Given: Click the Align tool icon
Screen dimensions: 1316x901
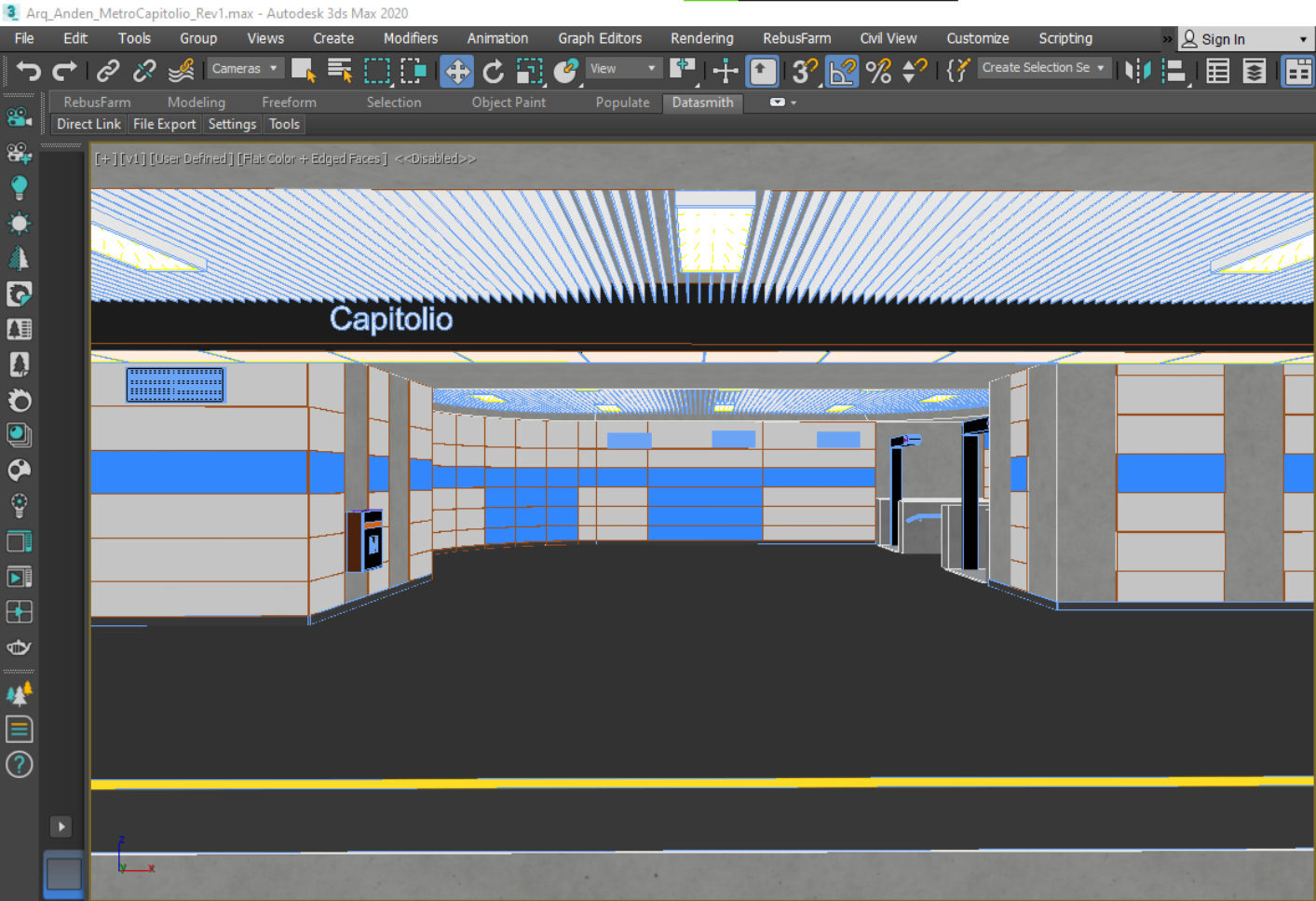Looking at the screenshot, I should point(1174,71).
